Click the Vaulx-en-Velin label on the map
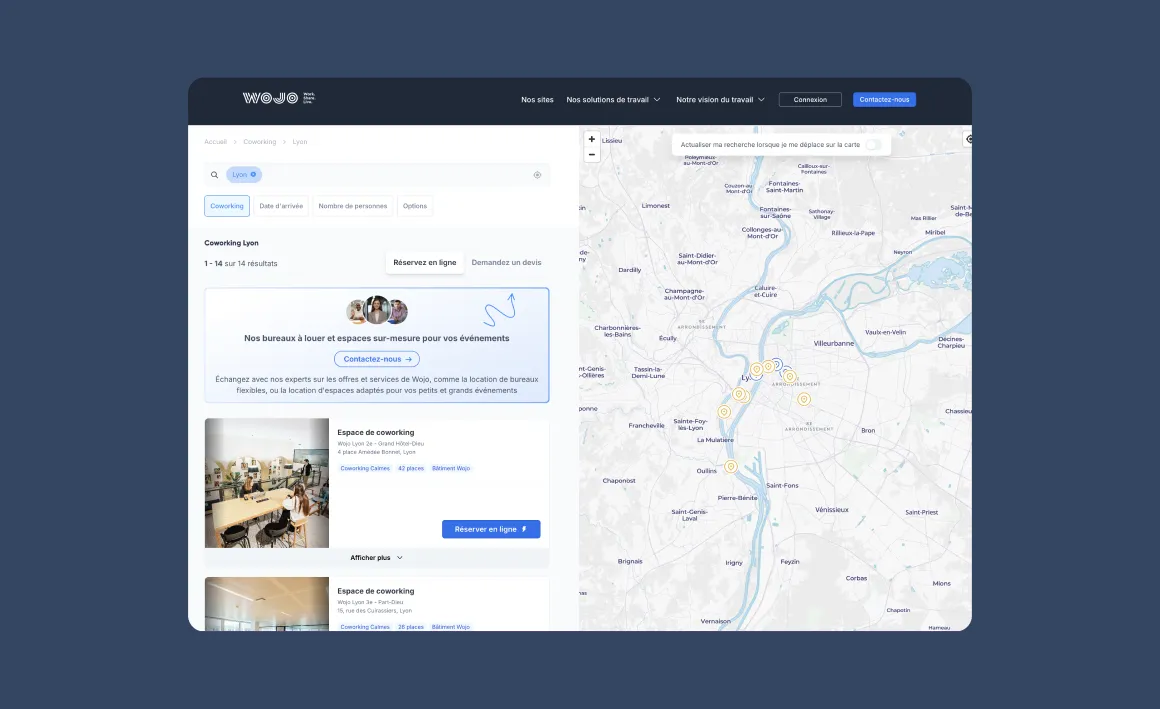 pyautogui.click(x=886, y=332)
